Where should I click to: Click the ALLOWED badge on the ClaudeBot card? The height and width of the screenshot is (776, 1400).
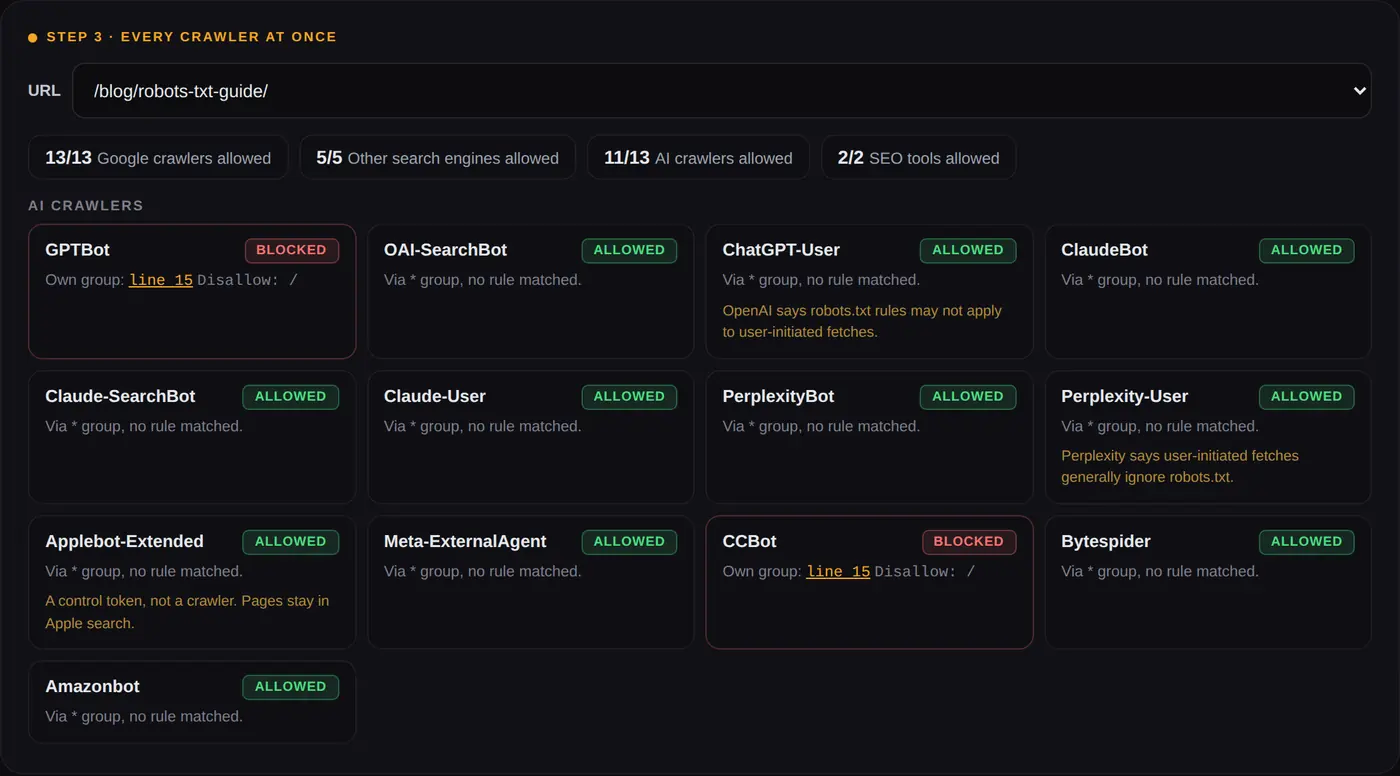1306,250
